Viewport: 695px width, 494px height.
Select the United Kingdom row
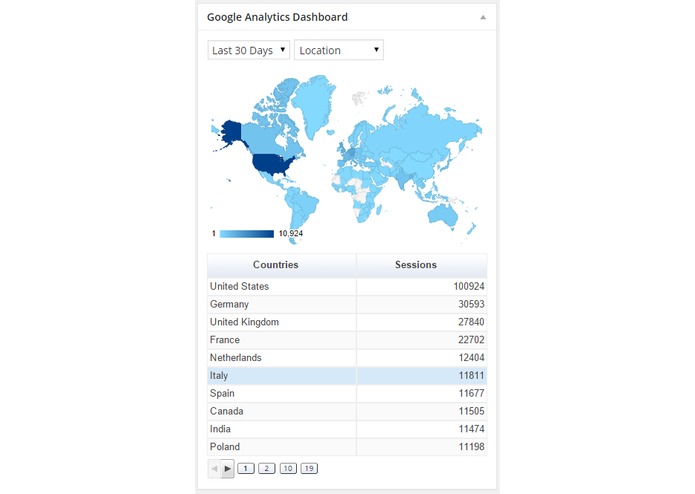click(x=347, y=322)
